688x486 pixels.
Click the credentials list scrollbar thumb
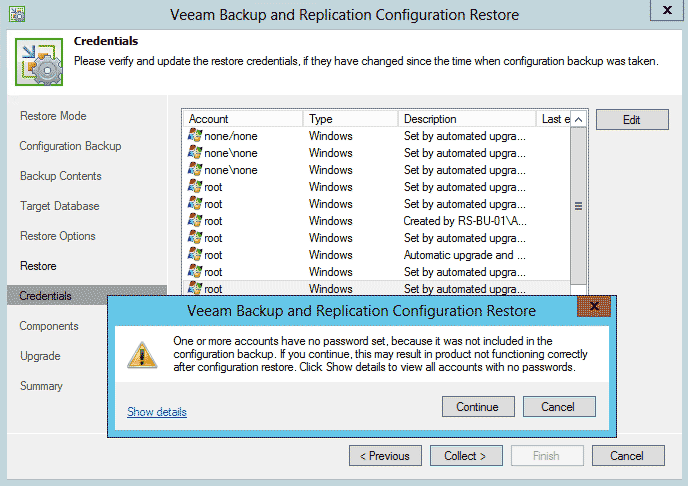(579, 206)
